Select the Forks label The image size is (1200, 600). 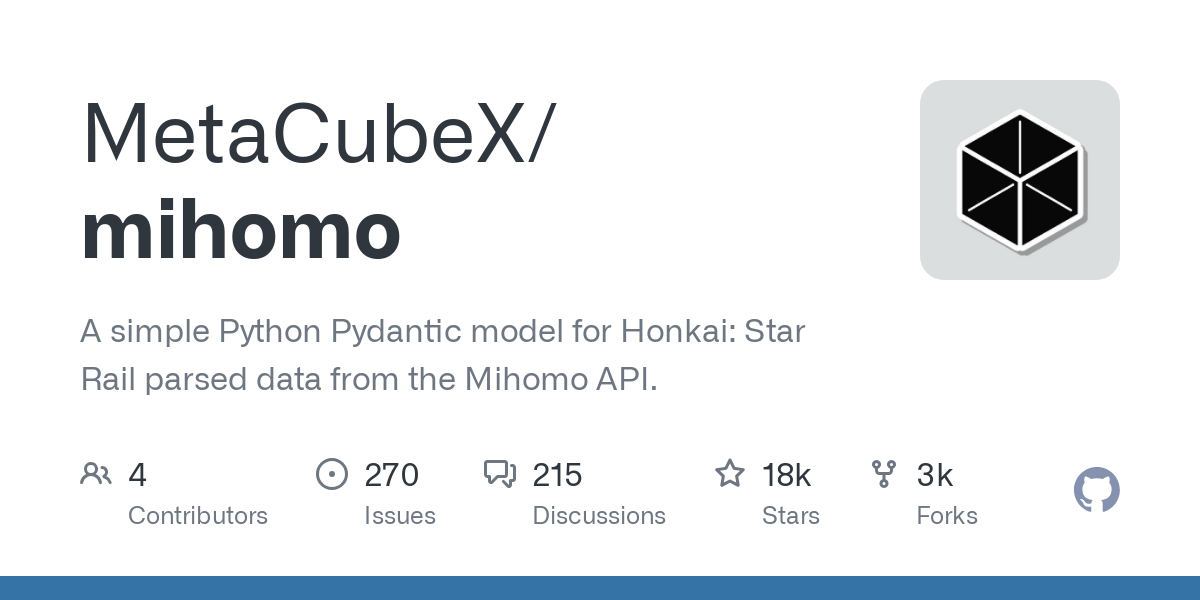947,516
